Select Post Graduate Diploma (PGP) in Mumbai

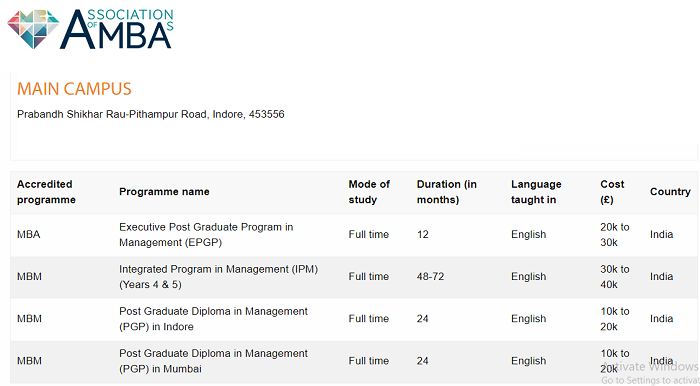coord(354,361)
